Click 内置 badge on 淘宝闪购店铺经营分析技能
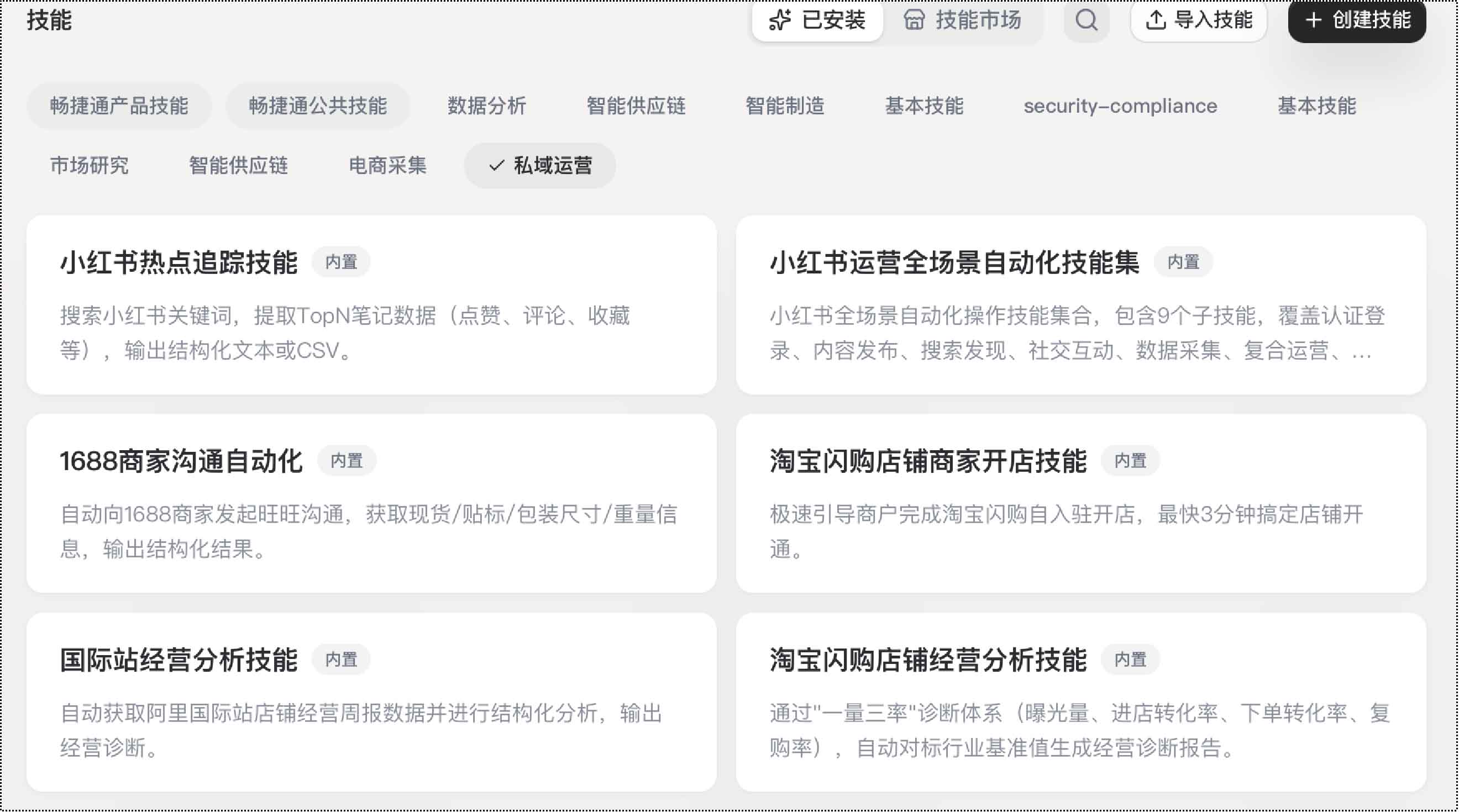 [x=1130, y=660]
